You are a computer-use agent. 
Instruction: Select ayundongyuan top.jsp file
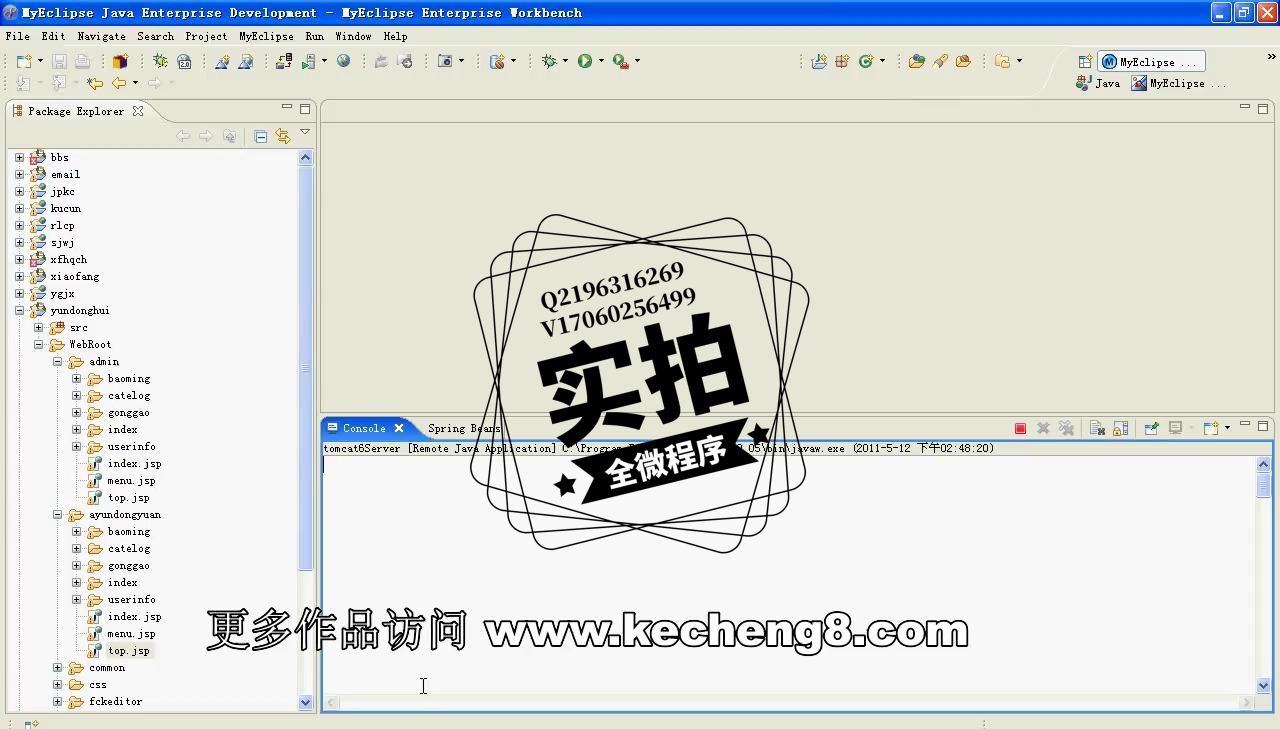[x=128, y=650]
